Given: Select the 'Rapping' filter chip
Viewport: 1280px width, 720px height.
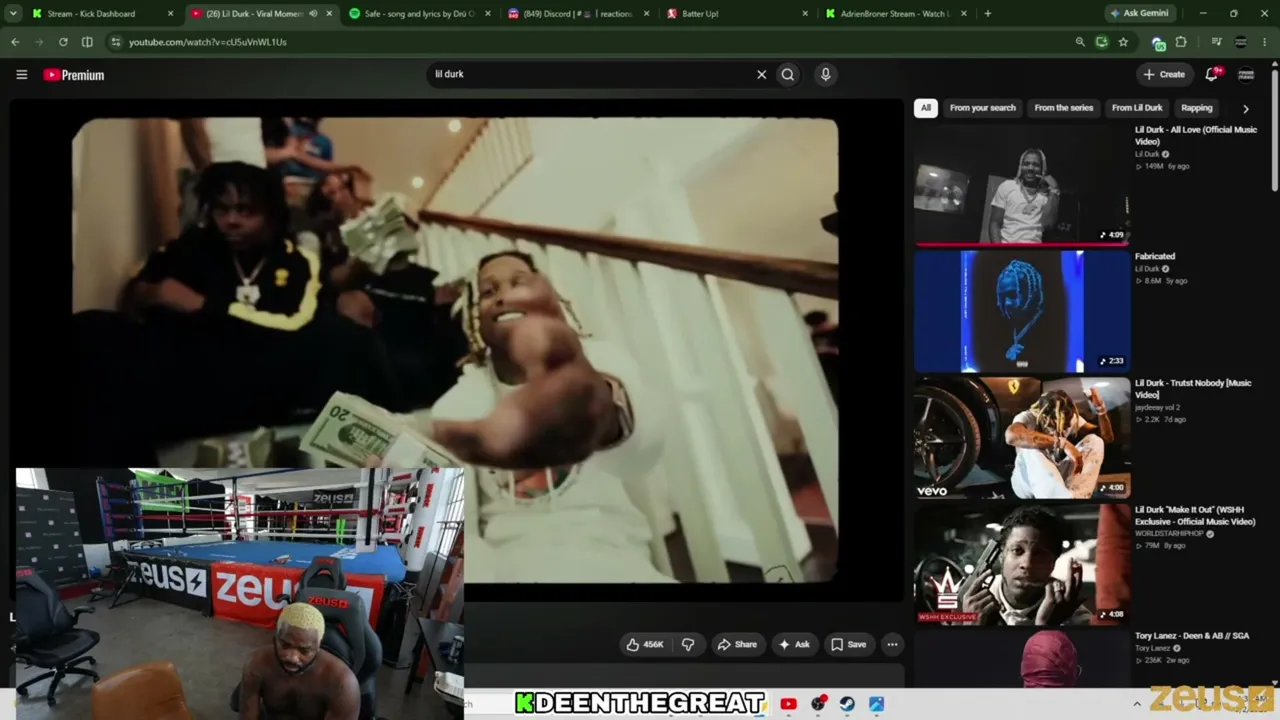Looking at the screenshot, I should click(x=1196, y=108).
